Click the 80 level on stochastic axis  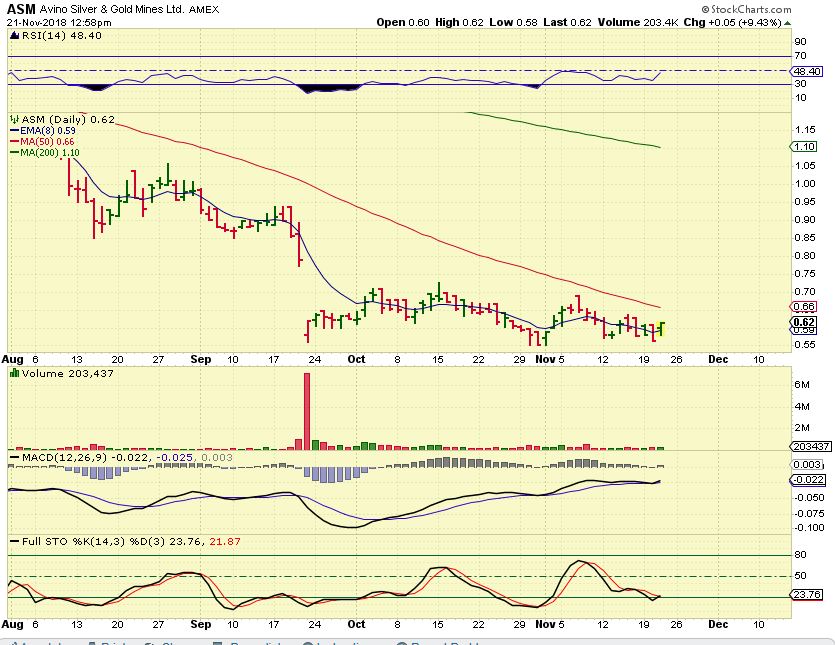point(800,555)
